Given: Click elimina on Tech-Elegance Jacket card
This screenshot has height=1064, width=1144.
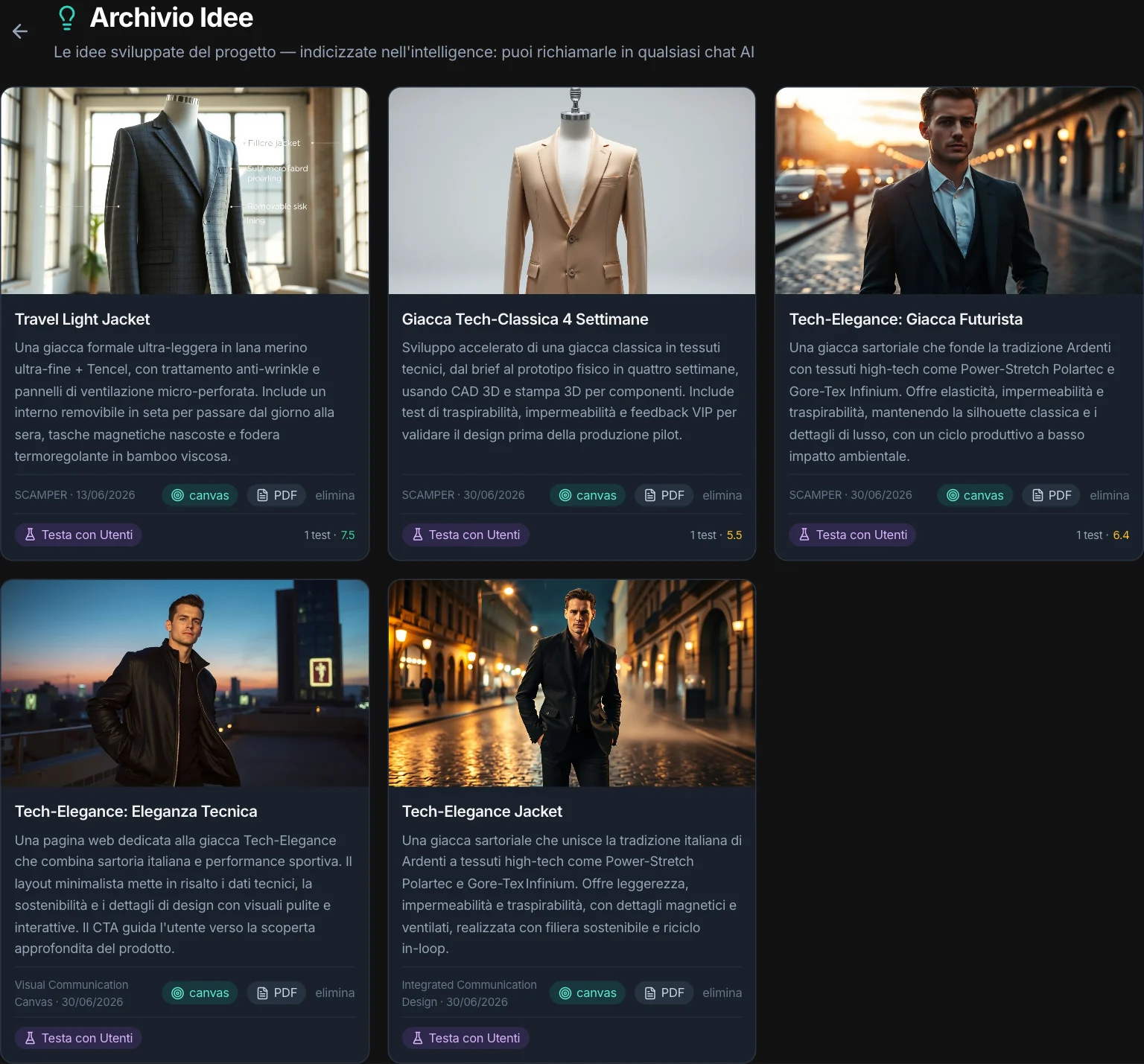Looking at the screenshot, I should [x=722, y=993].
